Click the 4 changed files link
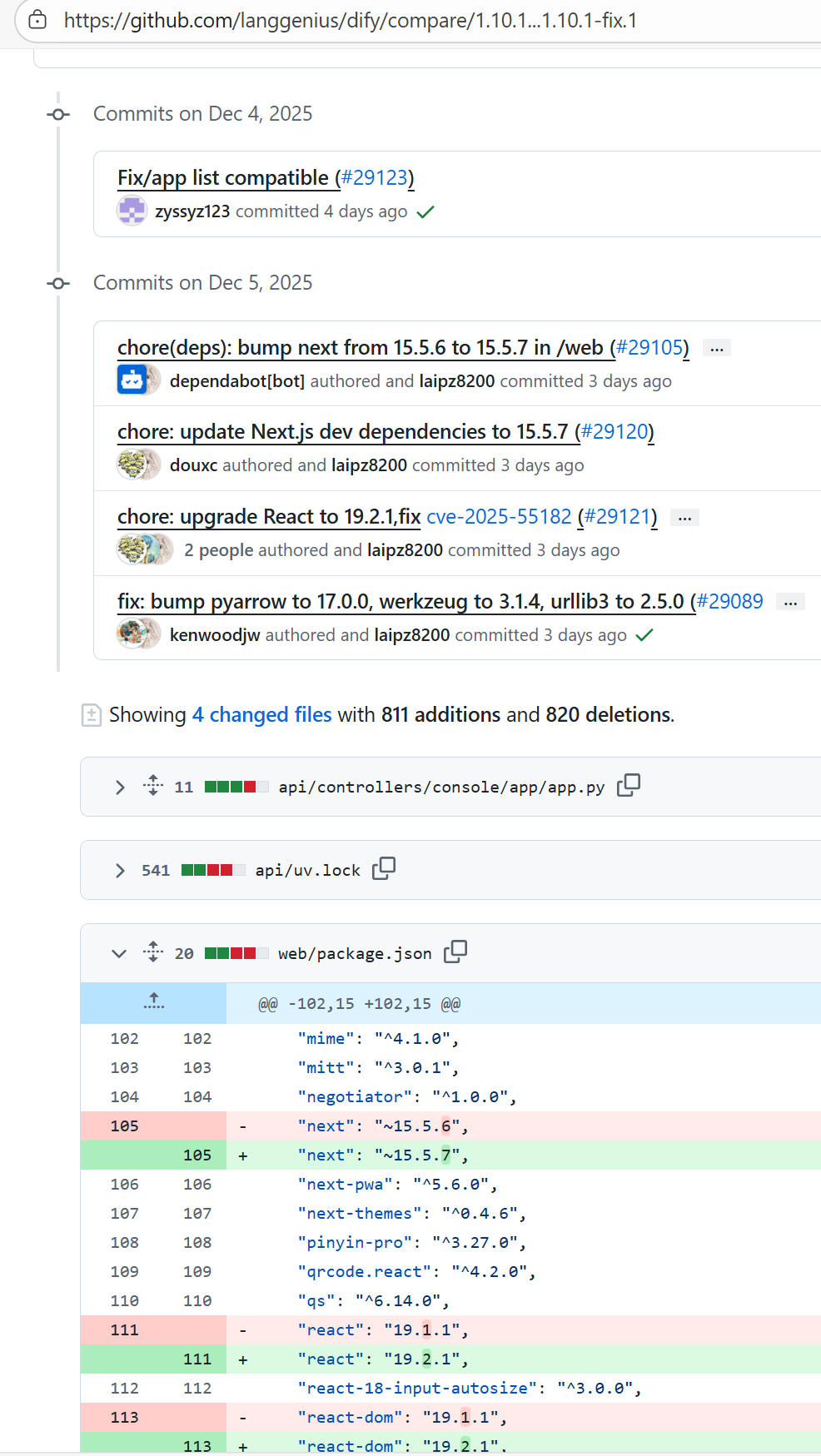821x1456 pixels. coord(261,715)
